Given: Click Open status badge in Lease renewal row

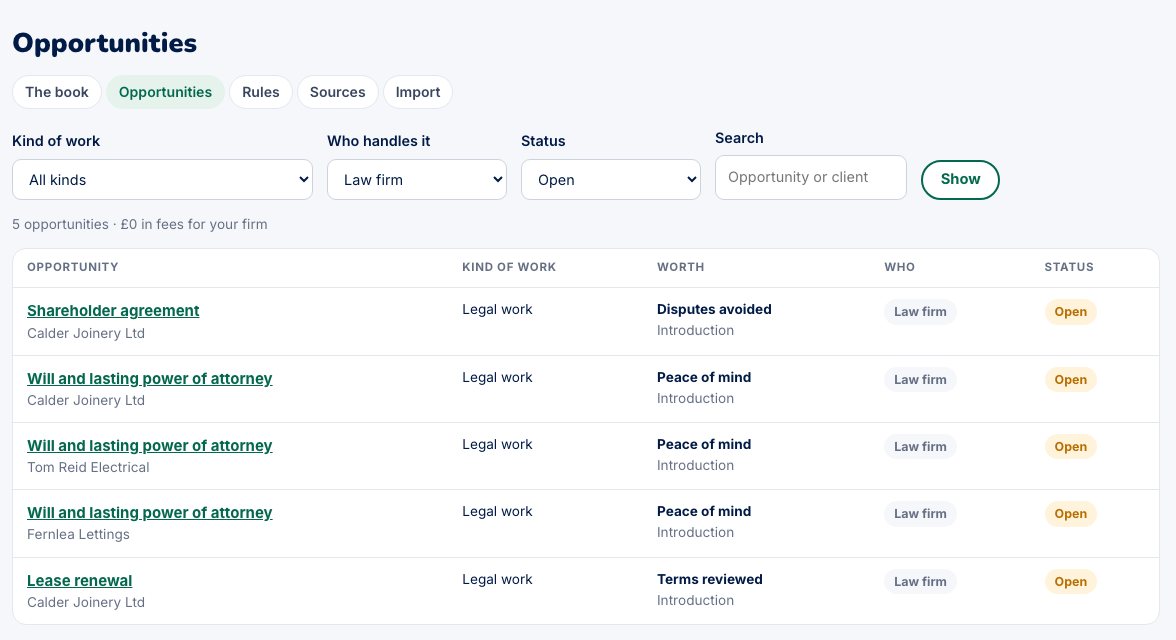Looking at the screenshot, I should (1070, 581).
